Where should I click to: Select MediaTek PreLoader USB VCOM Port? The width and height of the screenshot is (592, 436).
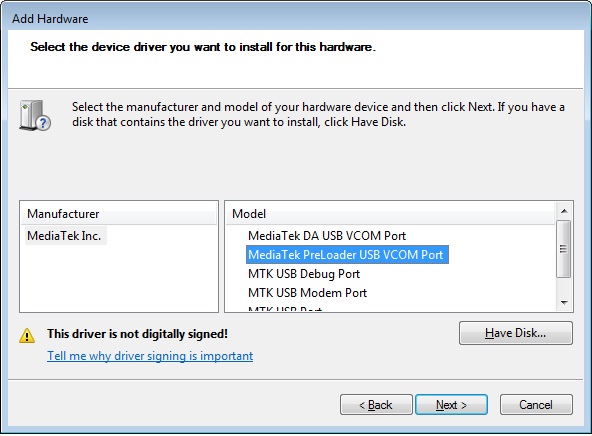(347, 255)
